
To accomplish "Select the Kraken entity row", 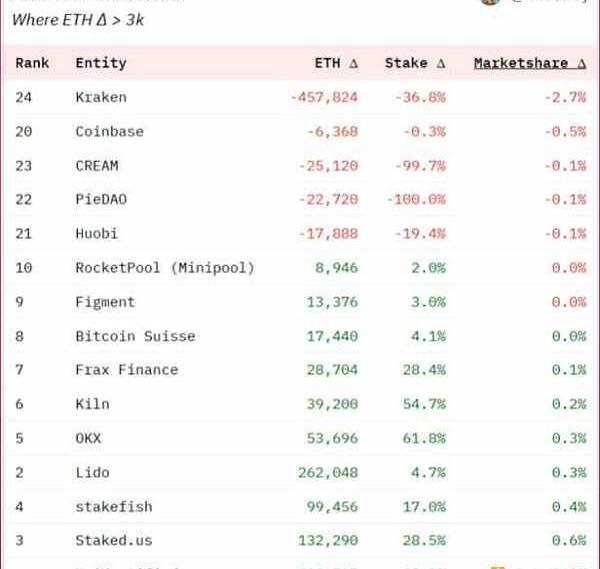I will [101, 97].
